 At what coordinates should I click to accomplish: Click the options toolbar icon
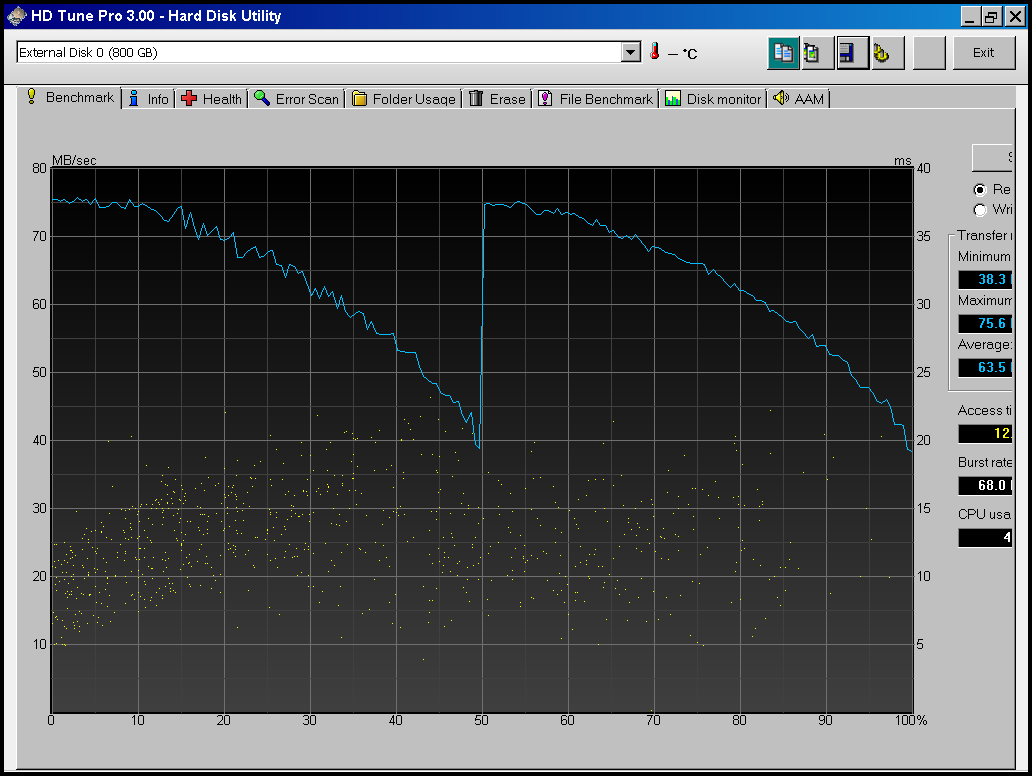pyautogui.click(x=887, y=53)
